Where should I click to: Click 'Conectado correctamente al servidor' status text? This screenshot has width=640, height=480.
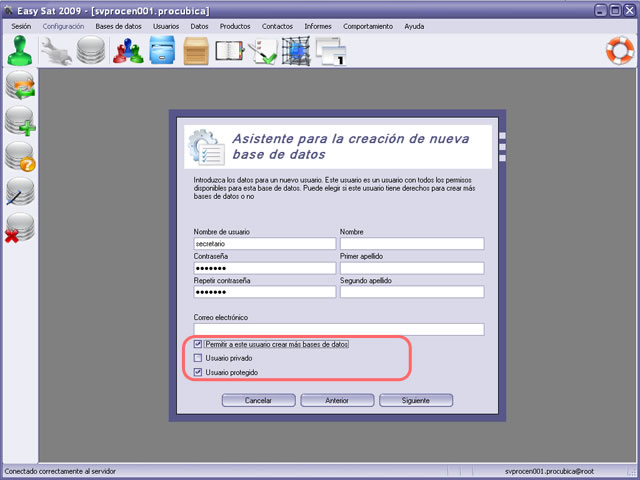tap(60, 471)
